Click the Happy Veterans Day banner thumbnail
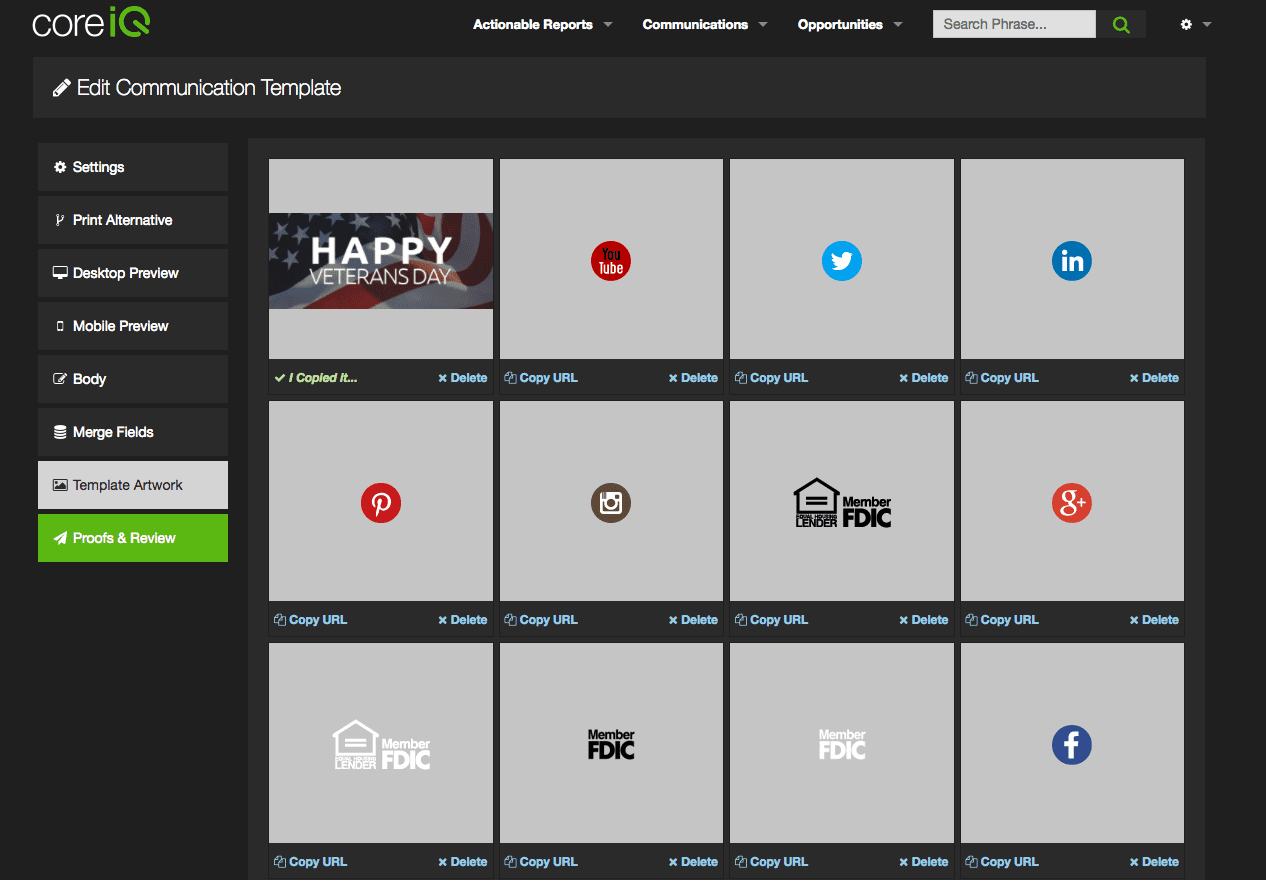Screen dimensions: 1266x880 381,260
